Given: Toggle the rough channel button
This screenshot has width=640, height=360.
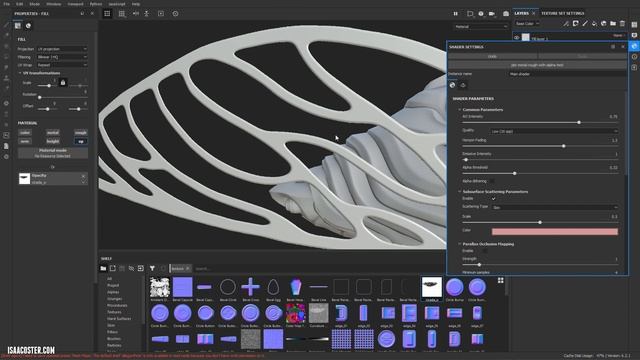Looking at the screenshot, I should click(x=81, y=133).
